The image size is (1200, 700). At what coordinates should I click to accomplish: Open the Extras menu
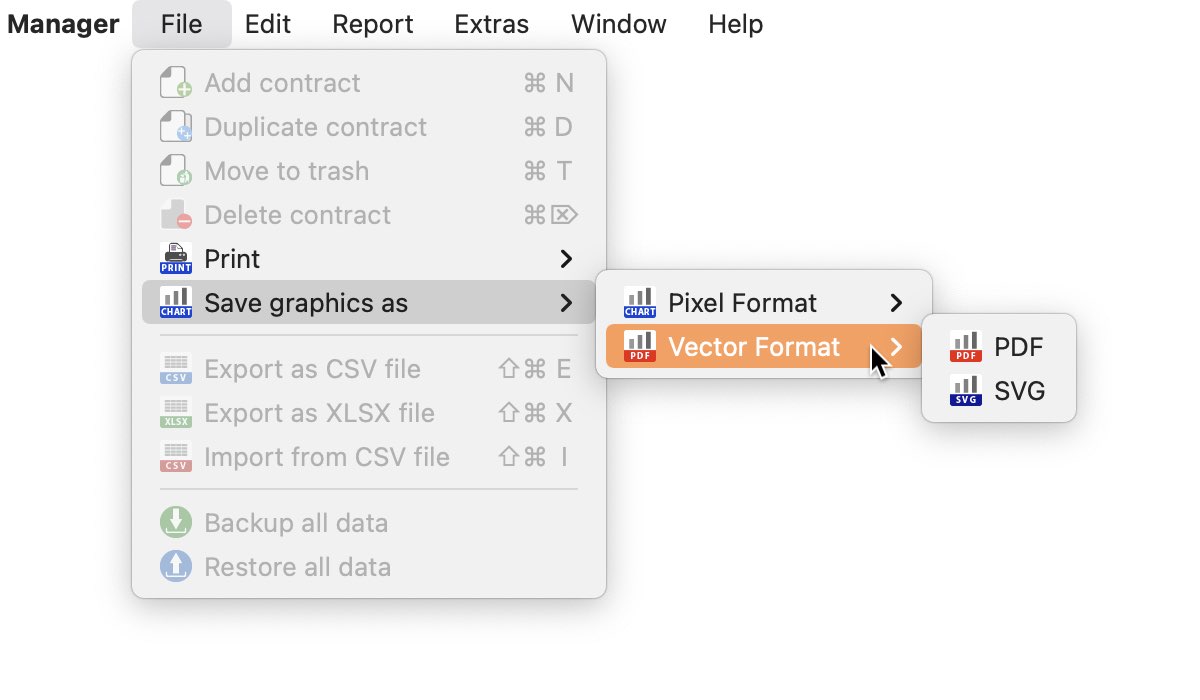click(x=492, y=24)
